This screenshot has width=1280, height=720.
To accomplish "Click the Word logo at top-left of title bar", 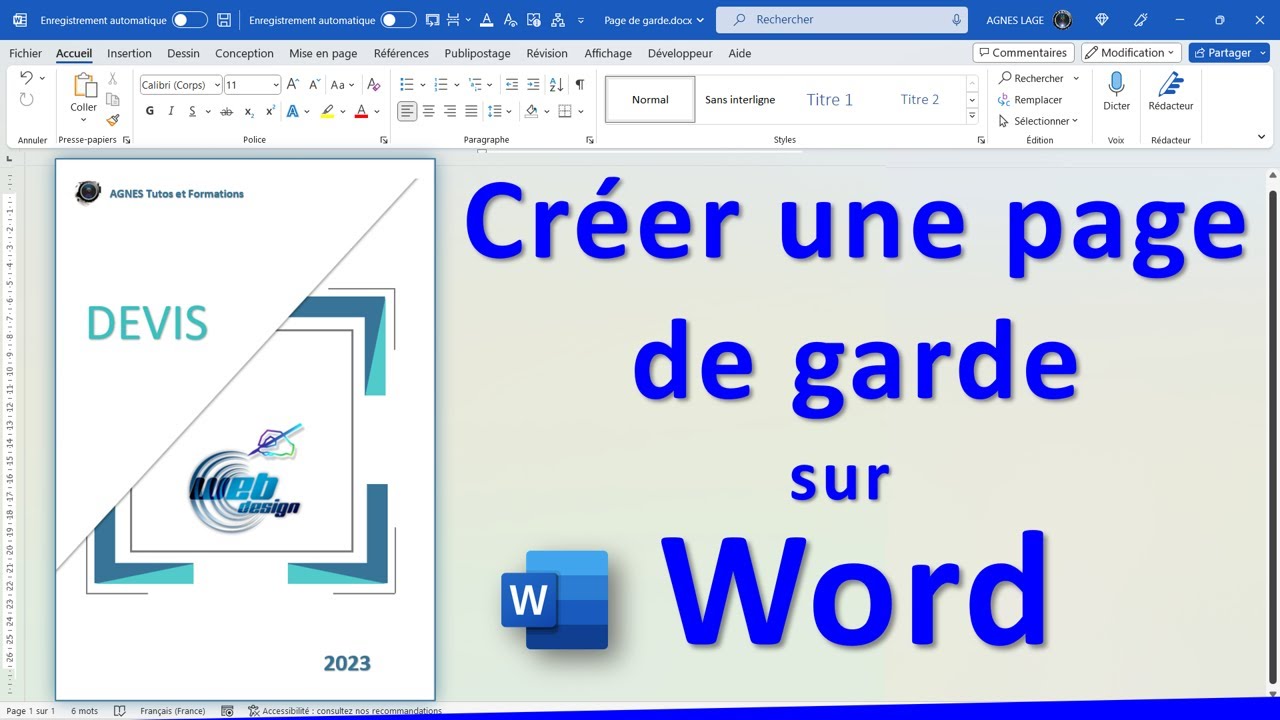I will (19, 20).
